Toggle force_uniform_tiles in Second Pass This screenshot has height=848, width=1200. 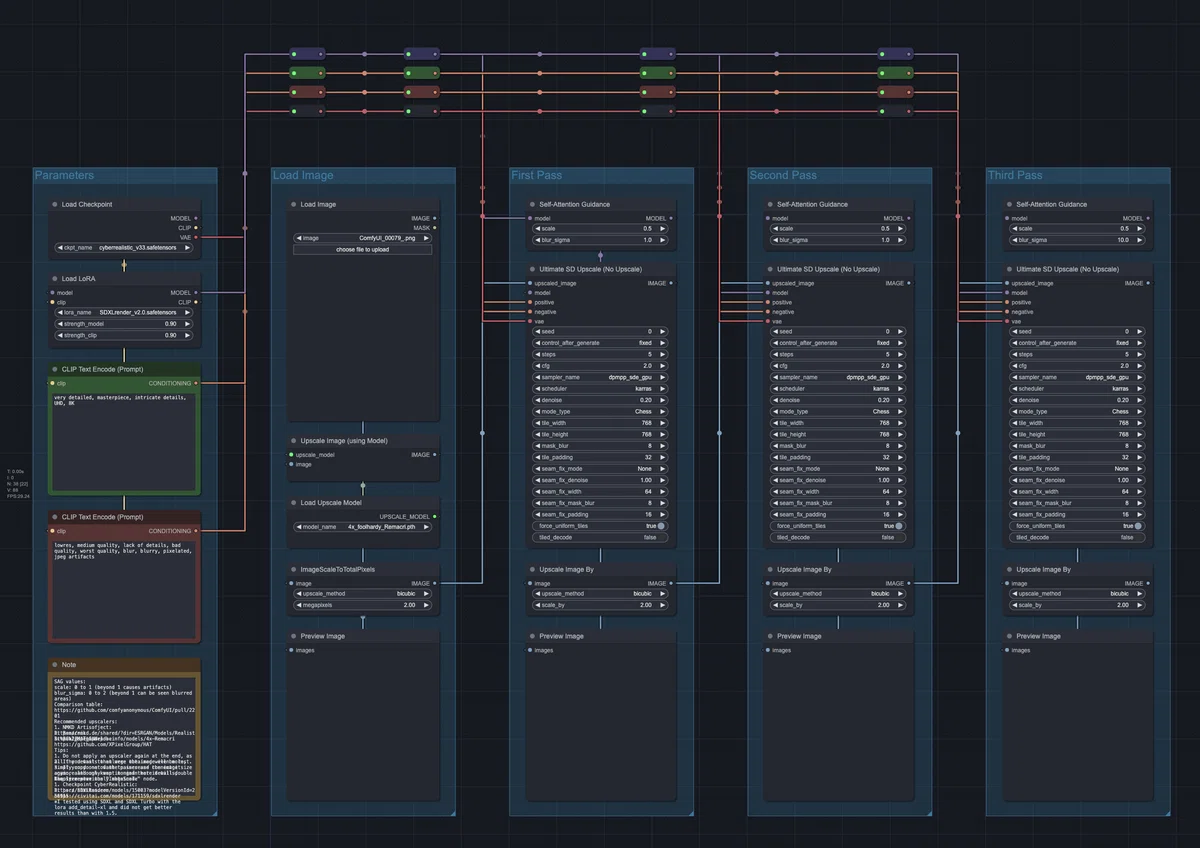tap(838, 526)
